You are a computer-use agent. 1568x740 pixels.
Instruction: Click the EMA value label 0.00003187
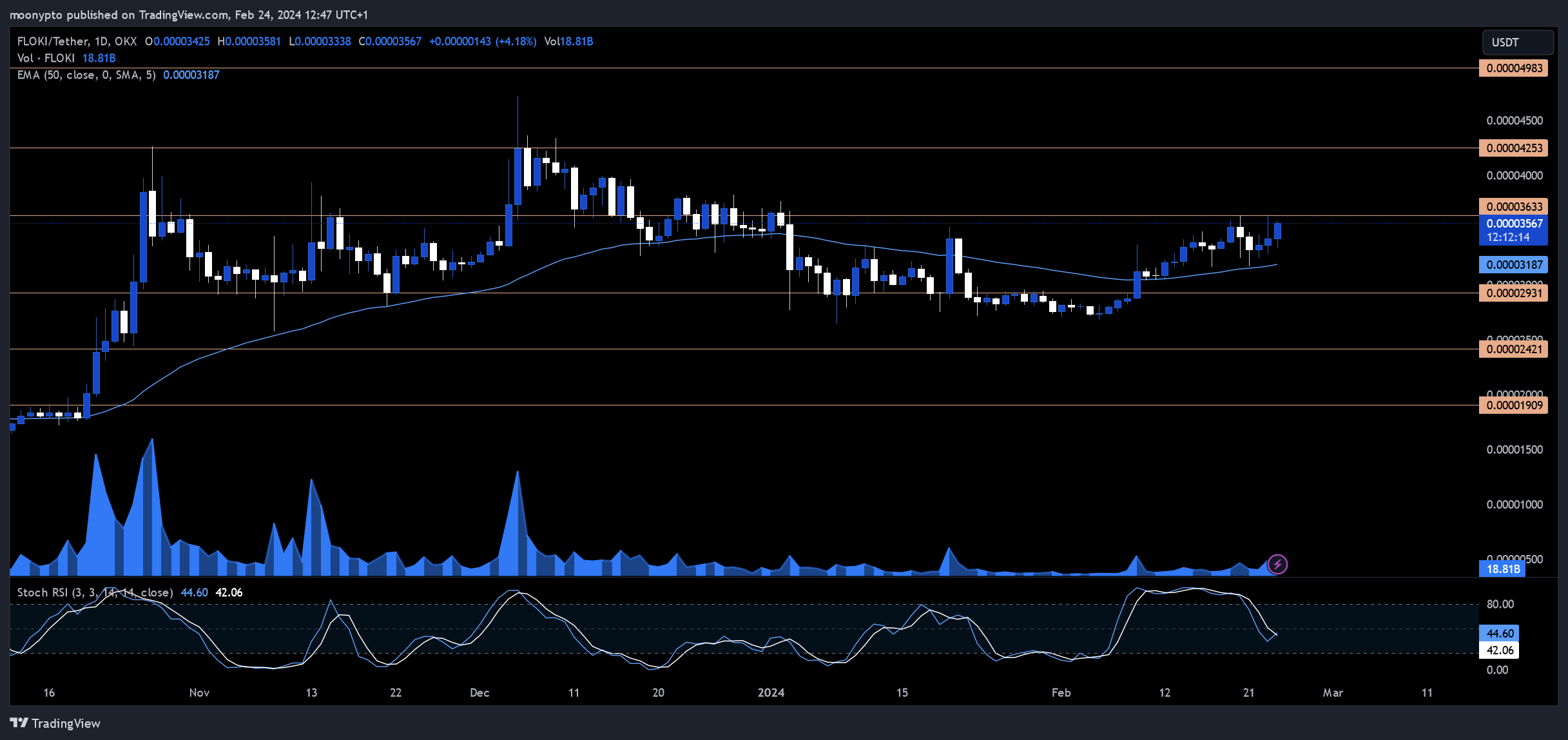pyautogui.click(x=1513, y=264)
